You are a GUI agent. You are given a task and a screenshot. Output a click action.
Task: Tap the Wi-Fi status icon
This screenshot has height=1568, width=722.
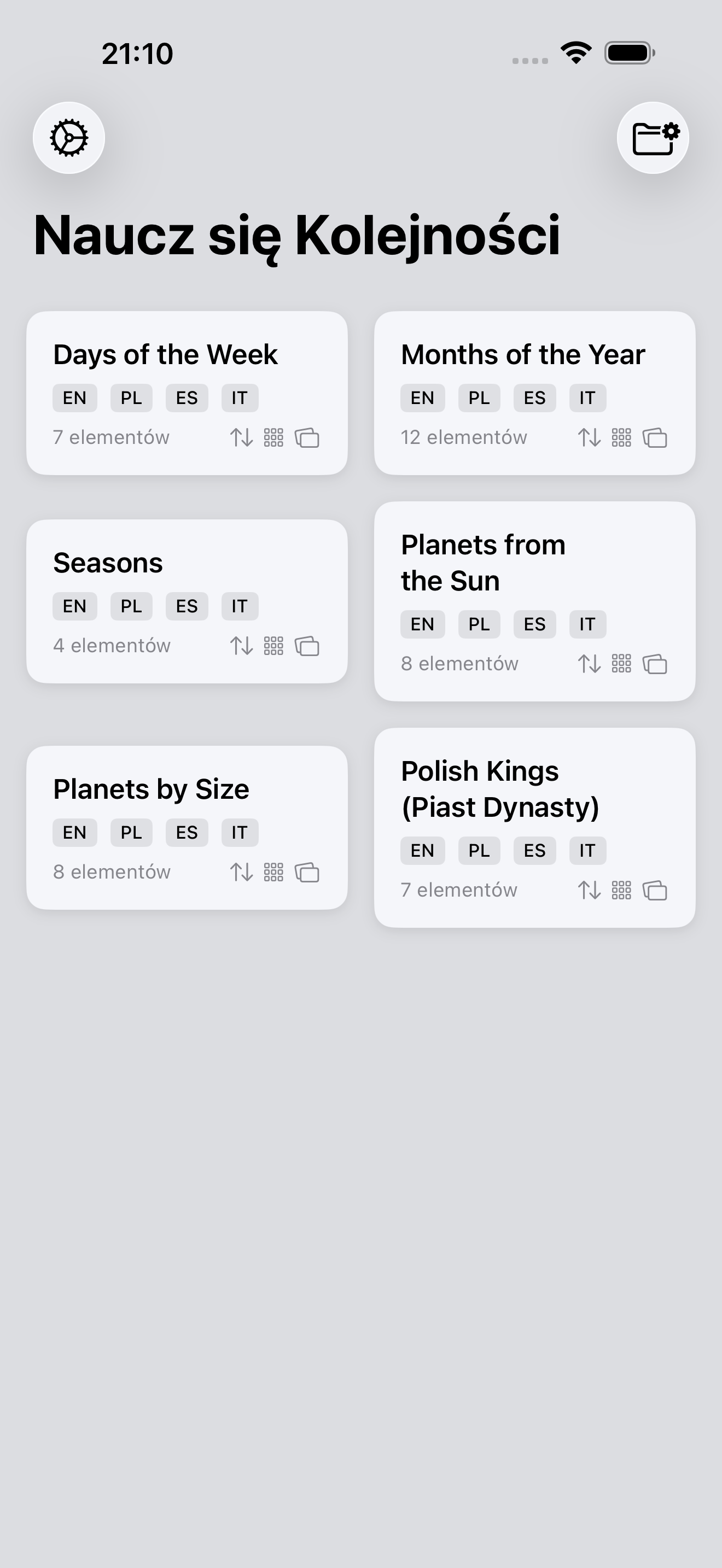pos(576,53)
